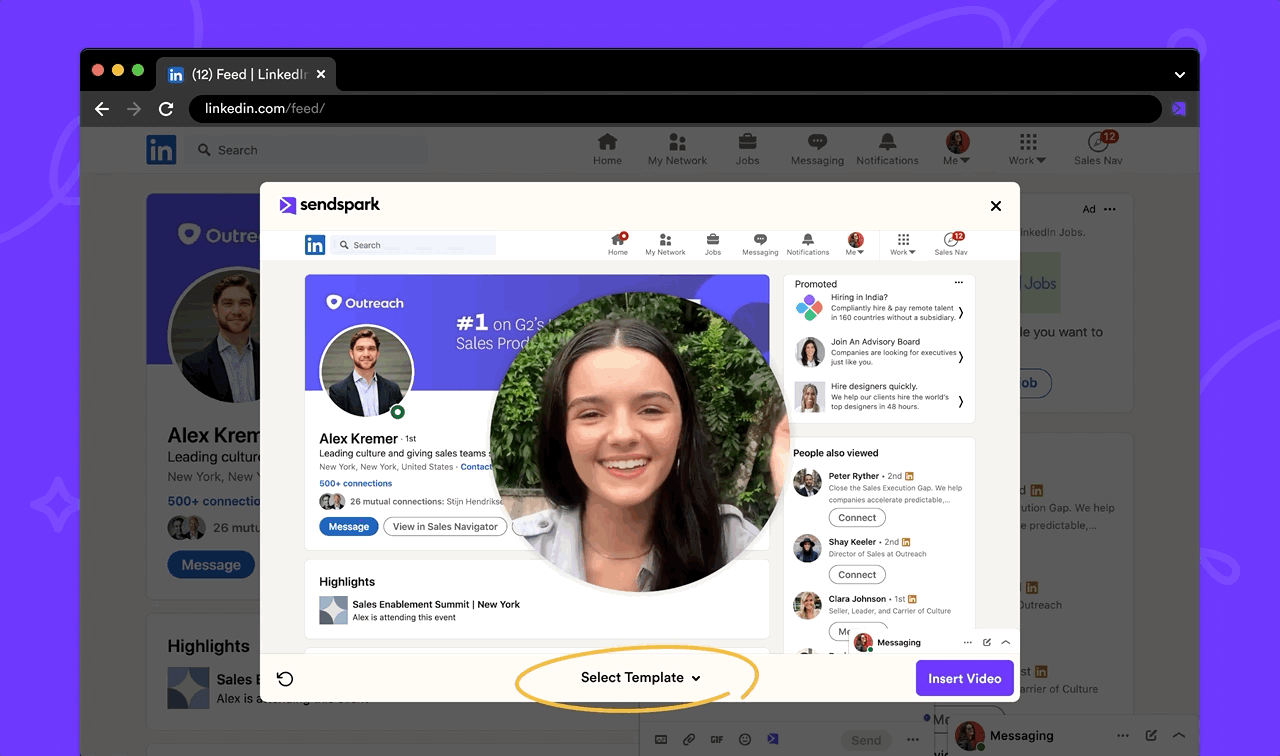Expand the preview Messaging bar chevron
The height and width of the screenshot is (756, 1280).
(x=1005, y=643)
